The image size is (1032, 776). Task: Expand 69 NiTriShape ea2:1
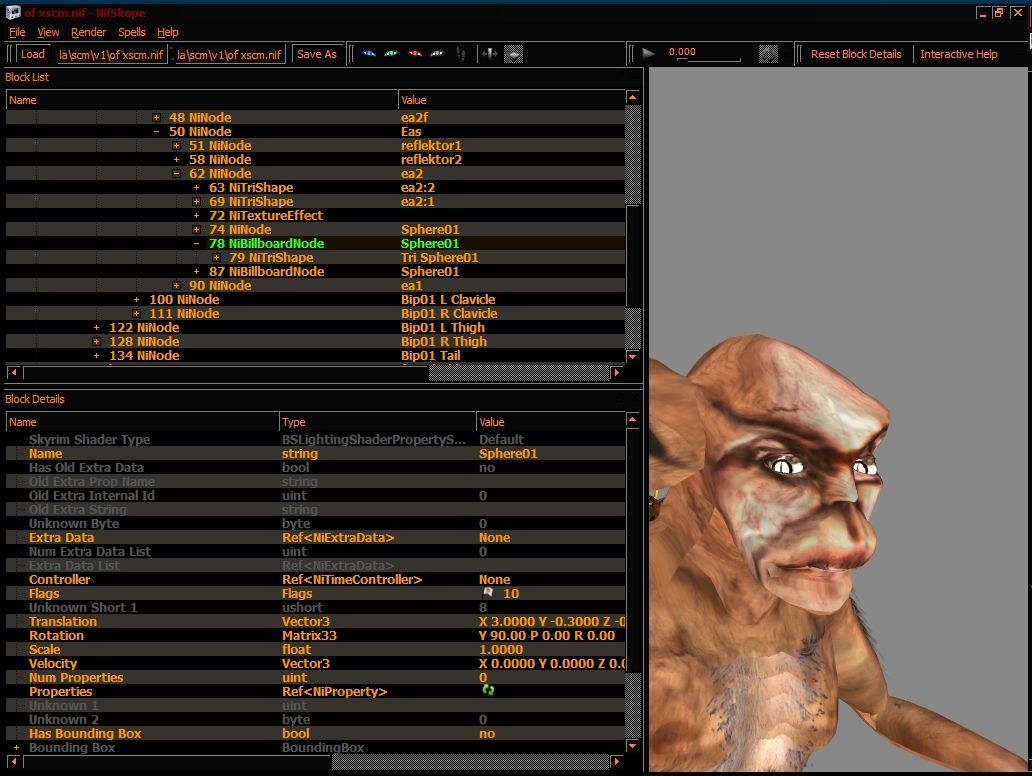coord(196,201)
